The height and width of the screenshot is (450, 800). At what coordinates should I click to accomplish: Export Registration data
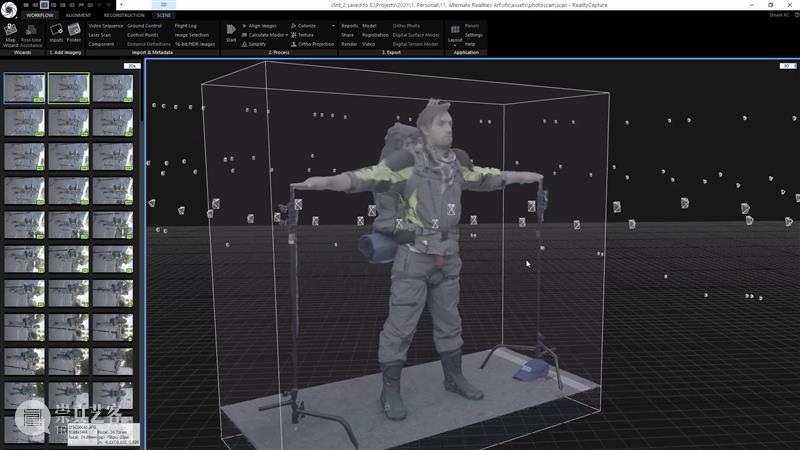point(375,35)
